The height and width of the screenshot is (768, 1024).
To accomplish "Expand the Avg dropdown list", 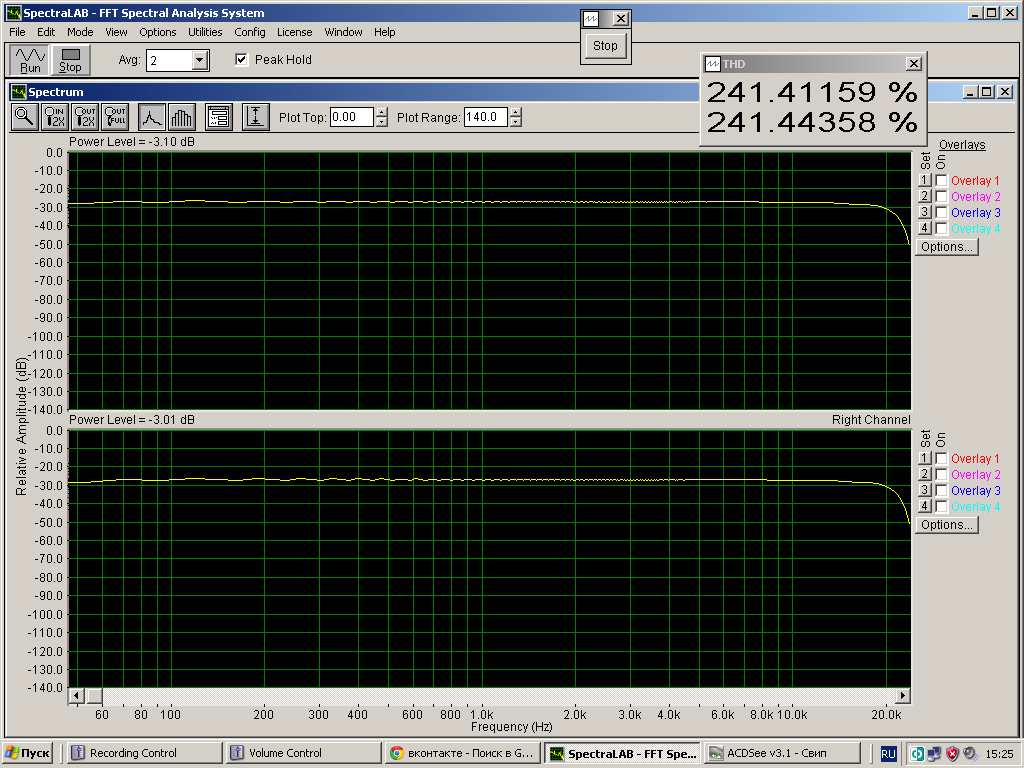I will [x=199, y=61].
